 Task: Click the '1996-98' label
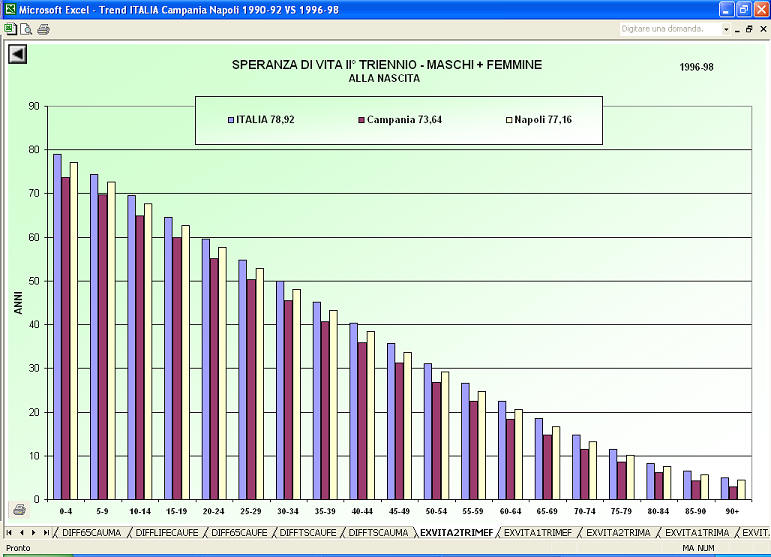[x=696, y=67]
